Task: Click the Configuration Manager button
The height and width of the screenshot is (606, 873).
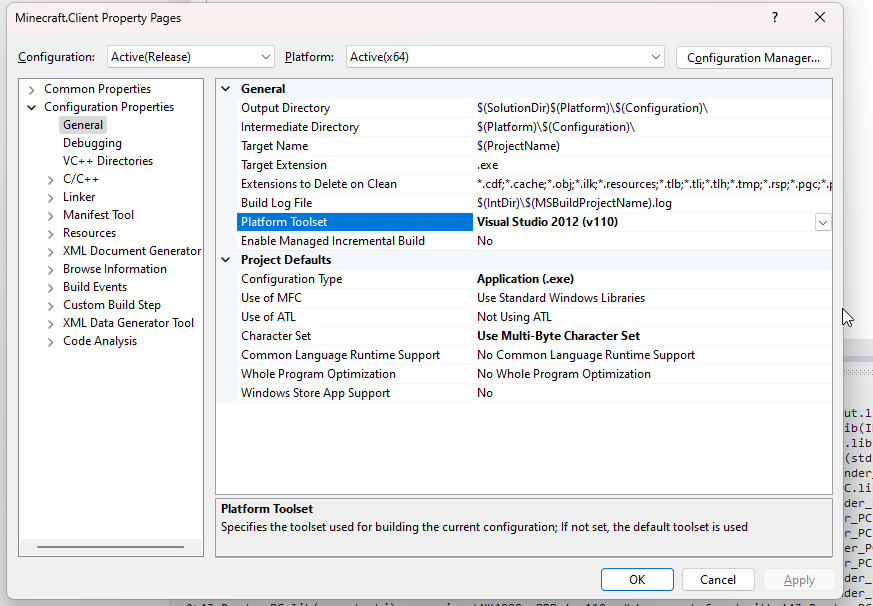Action: tap(753, 58)
